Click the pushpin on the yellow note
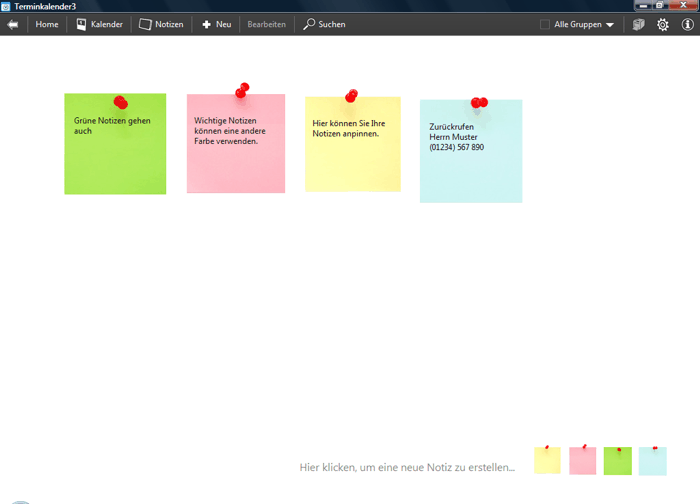 [x=351, y=96]
